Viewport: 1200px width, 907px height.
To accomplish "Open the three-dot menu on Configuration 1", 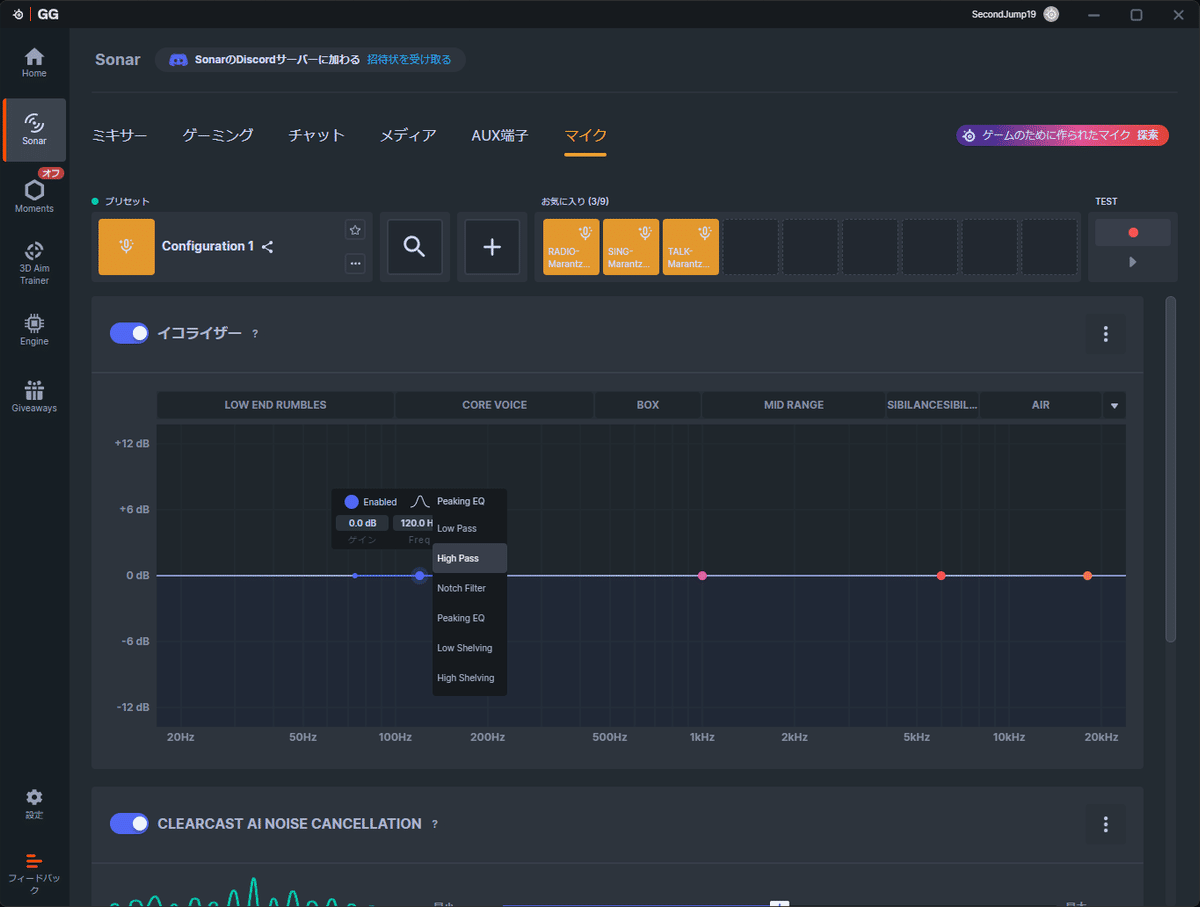I will [355, 263].
